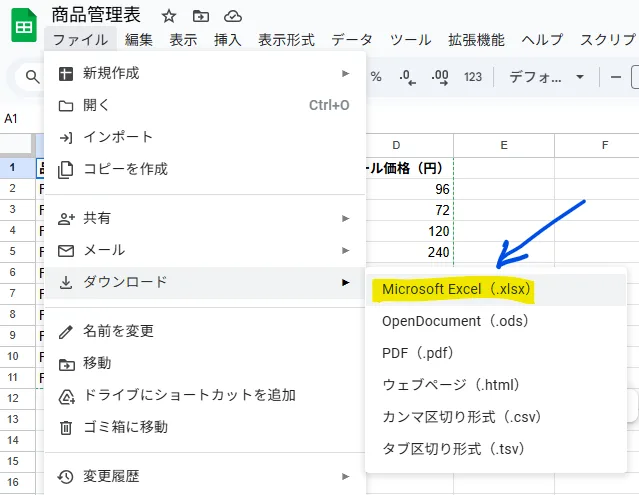Screen dimensions: 639x495
Task: Expand the 共有 submenu arrow
Action: (346, 218)
